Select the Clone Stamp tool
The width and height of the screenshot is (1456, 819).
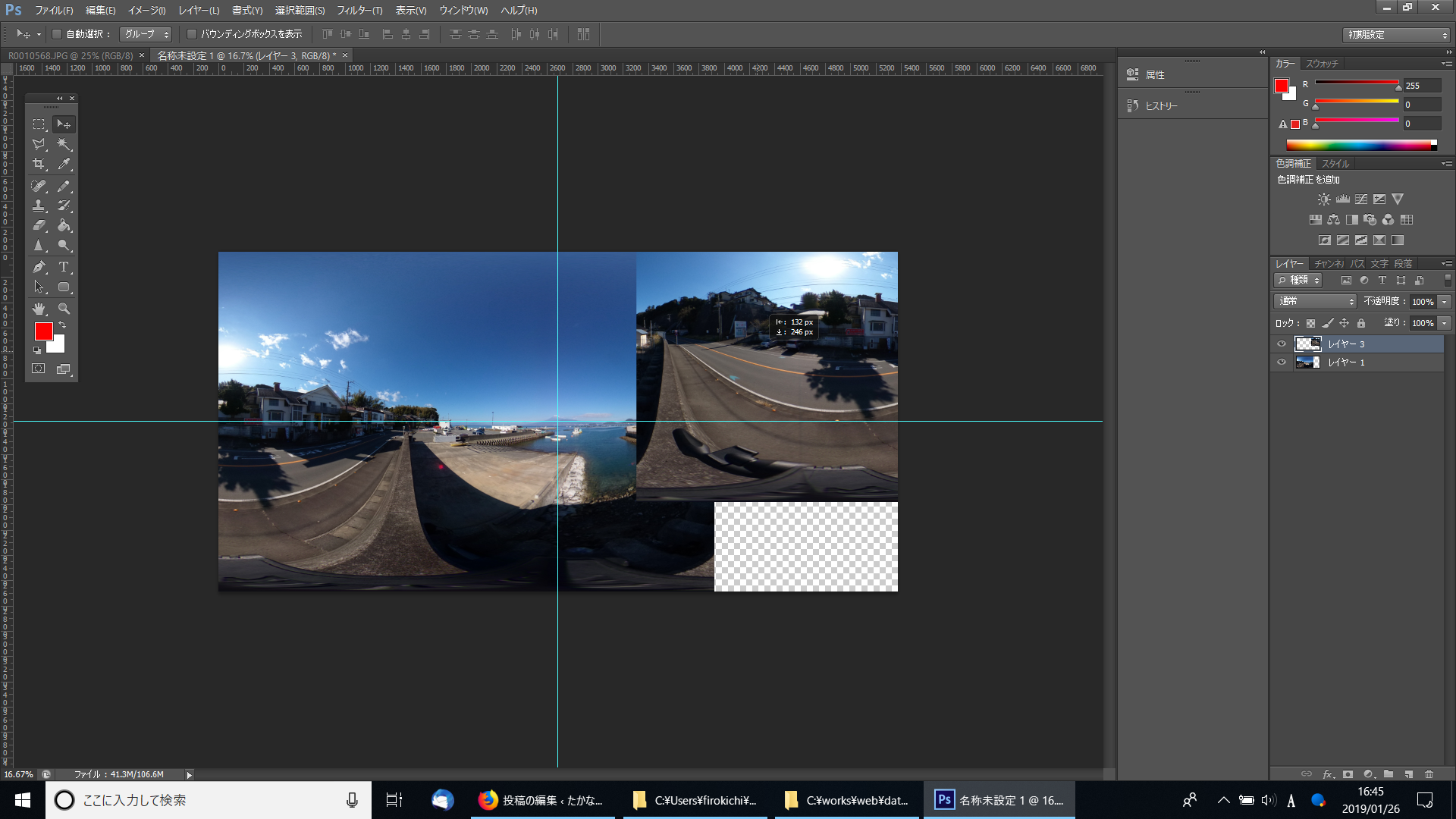tap(39, 206)
